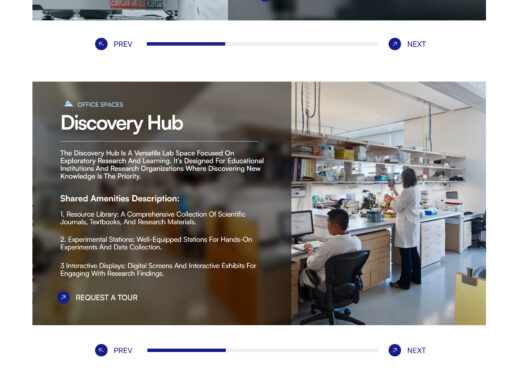Select the lower PREV text link
The width and height of the screenshot is (510, 382).
point(123,351)
